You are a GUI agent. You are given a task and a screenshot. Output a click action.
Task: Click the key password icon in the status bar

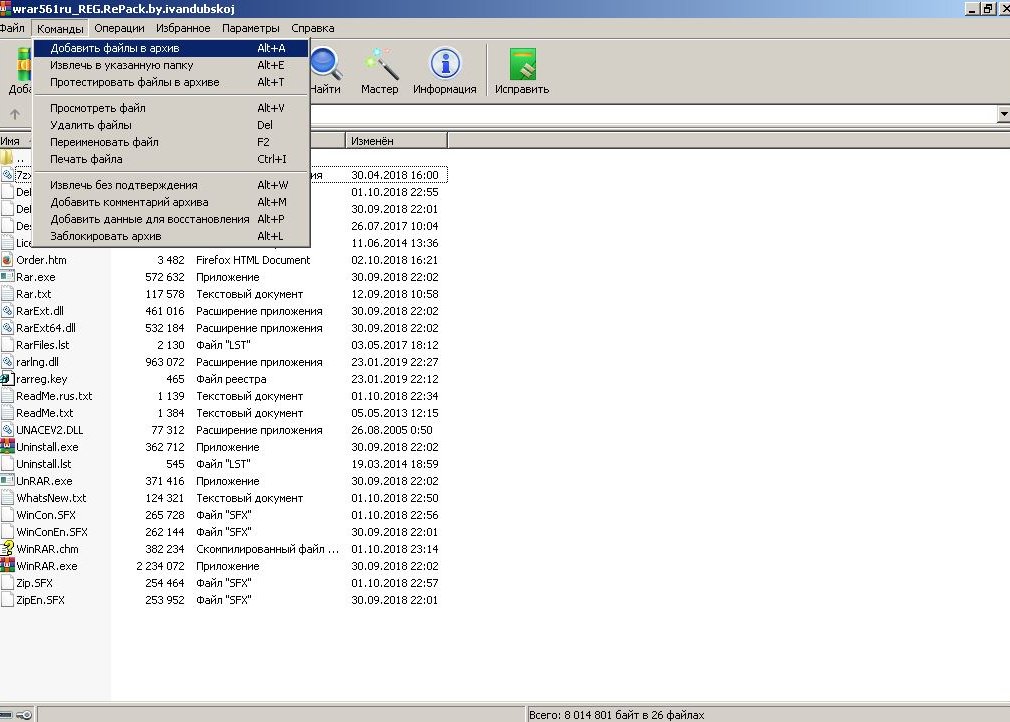tap(24, 714)
